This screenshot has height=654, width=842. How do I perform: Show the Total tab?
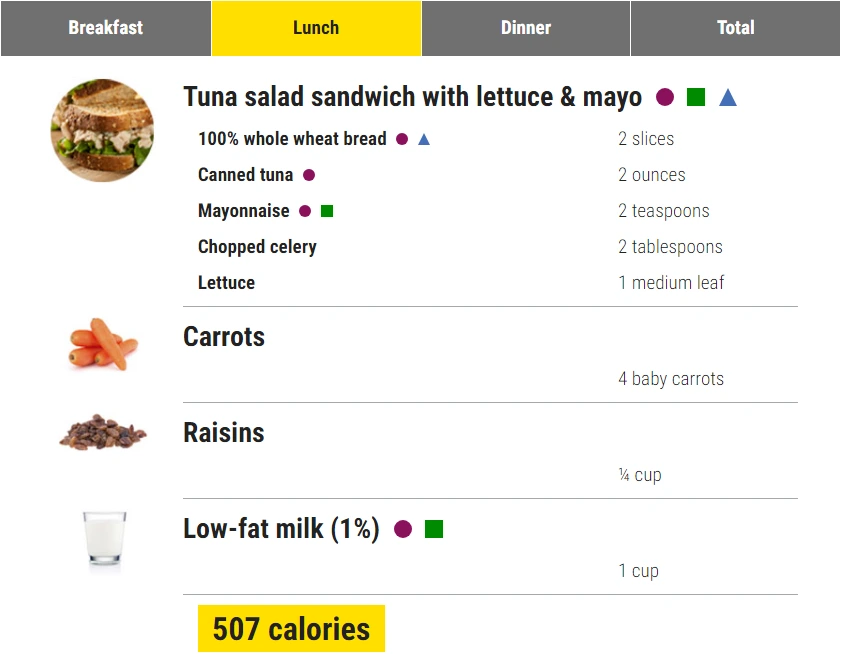tap(736, 28)
